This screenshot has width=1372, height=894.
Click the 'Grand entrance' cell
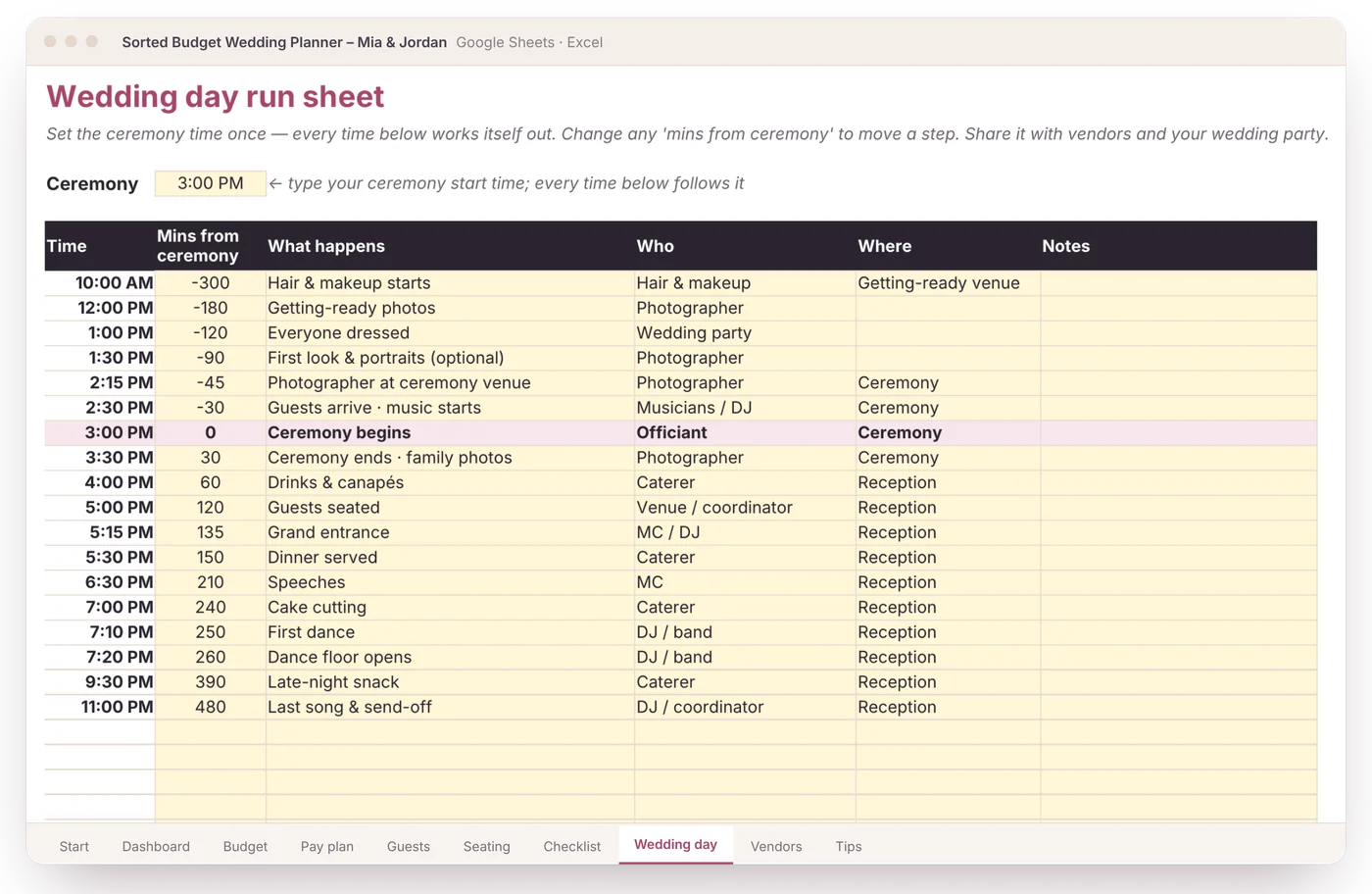point(450,532)
